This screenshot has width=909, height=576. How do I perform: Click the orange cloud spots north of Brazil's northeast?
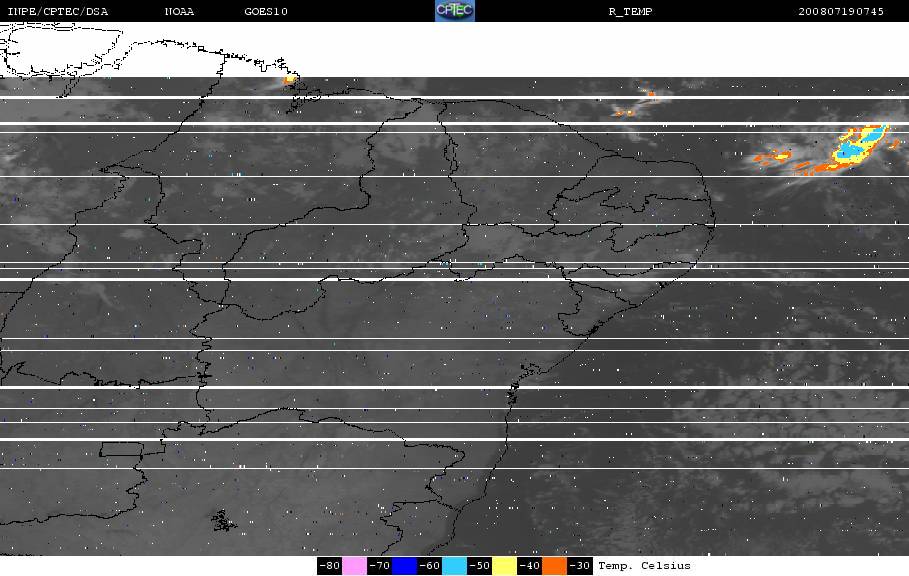click(x=636, y=103)
